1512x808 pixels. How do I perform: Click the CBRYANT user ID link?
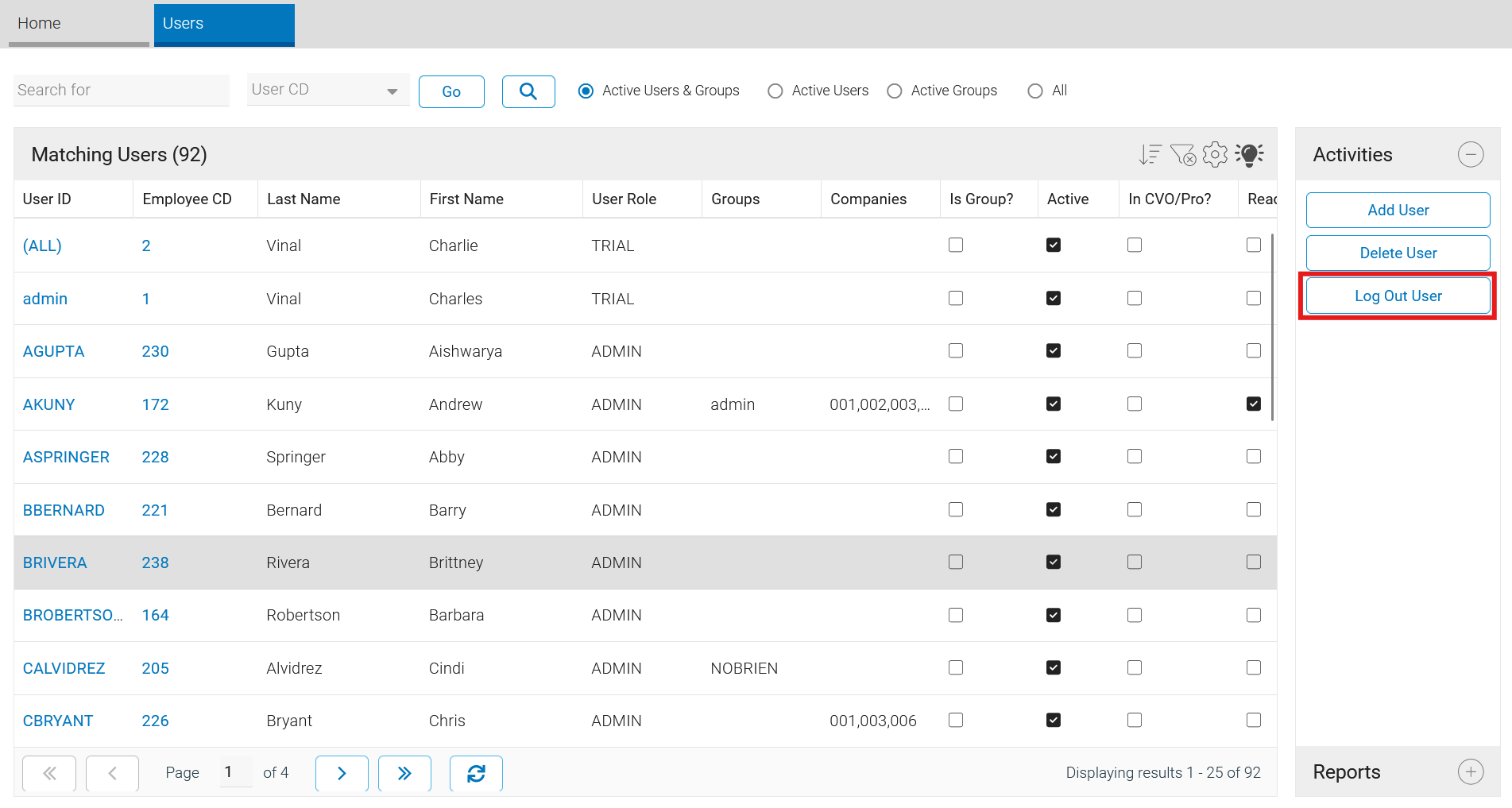(x=58, y=721)
